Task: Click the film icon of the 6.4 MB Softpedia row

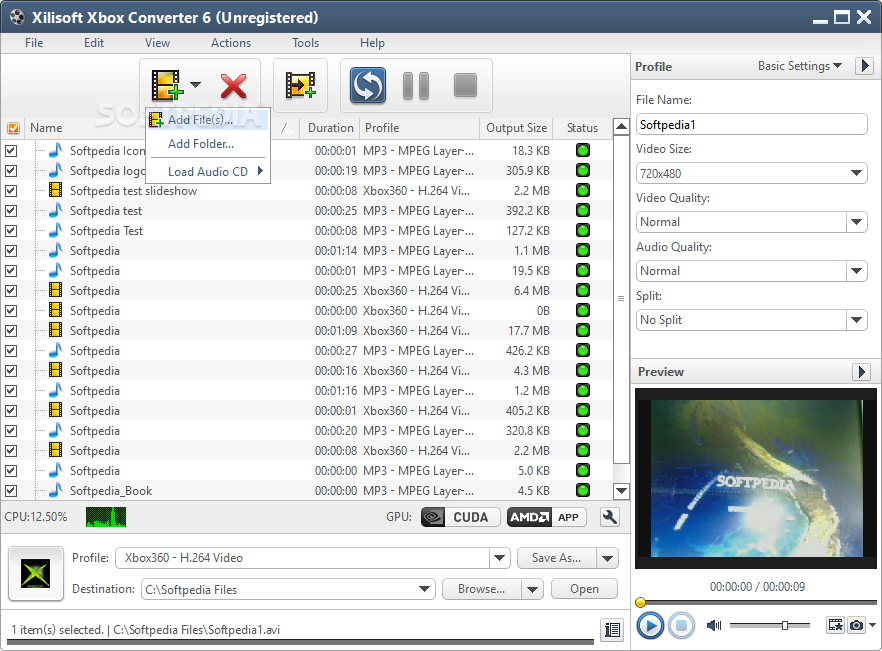Action: (55, 290)
